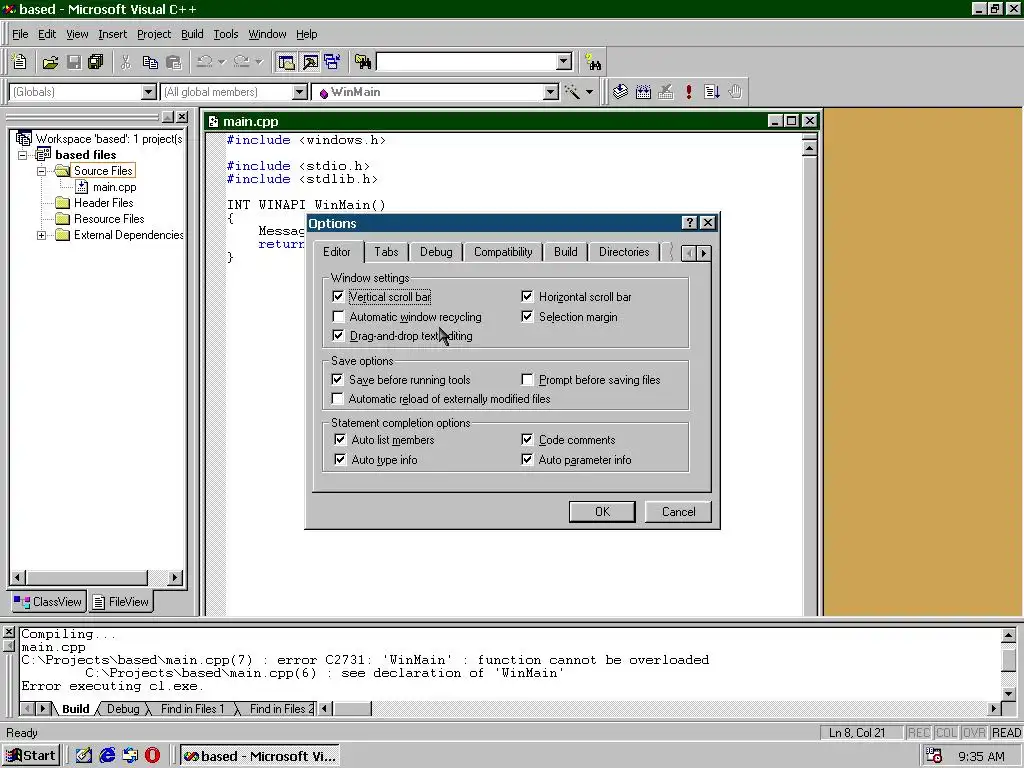Click the binoculars Search icon

tap(593, 62)
